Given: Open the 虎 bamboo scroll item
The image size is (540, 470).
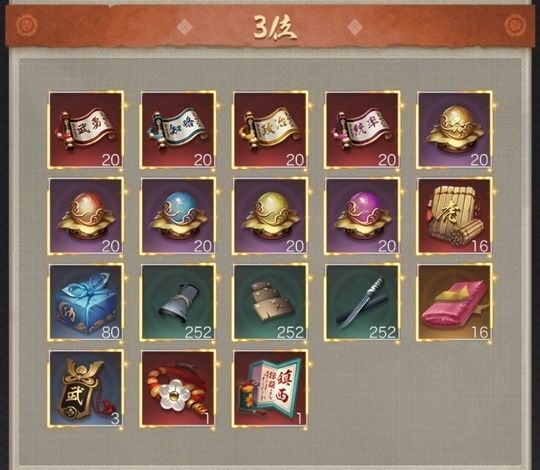Looking at the screenshot, I should tap(455, 216).
